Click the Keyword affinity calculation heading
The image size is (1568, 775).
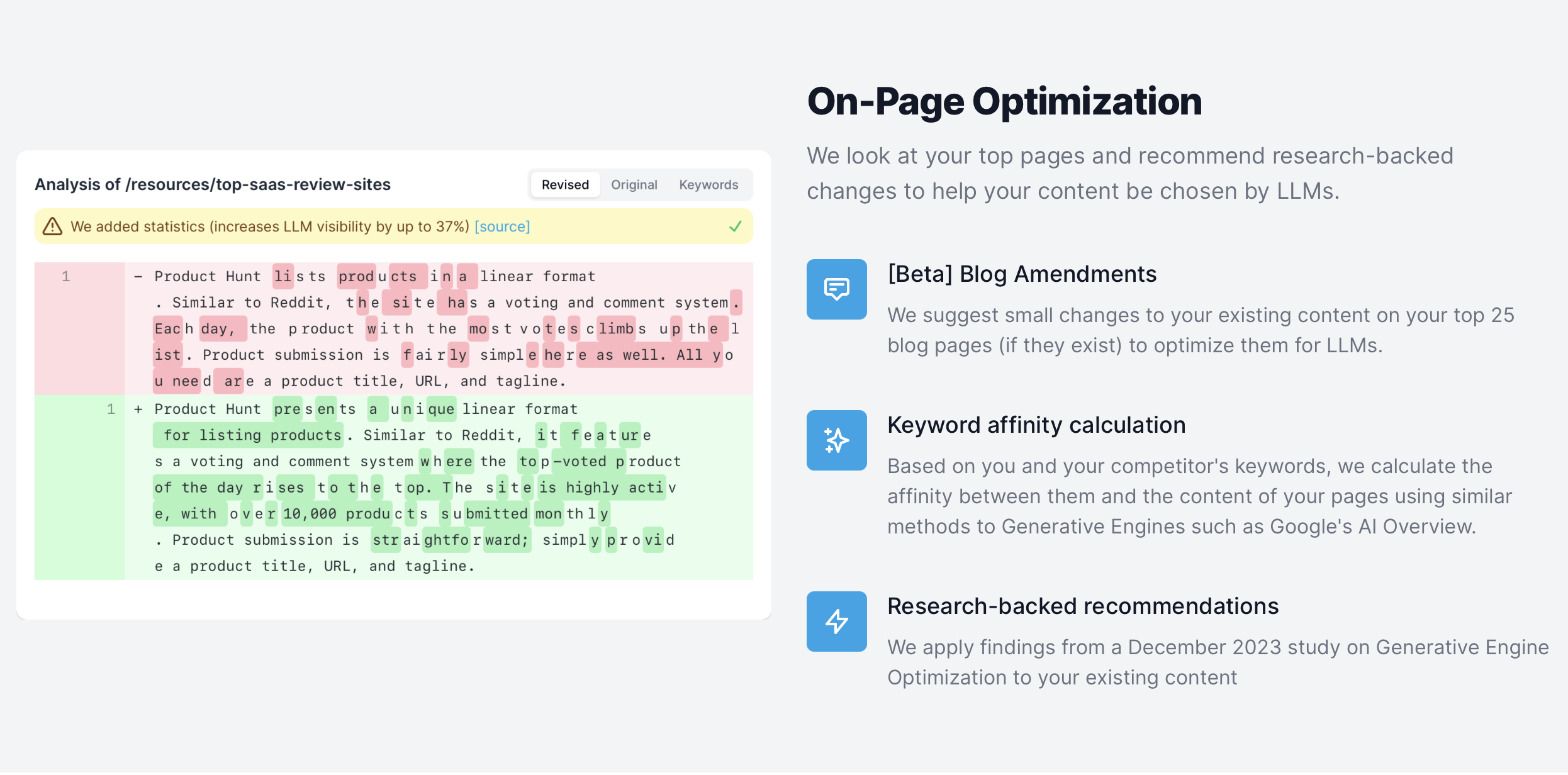(x=1036, y=425)
